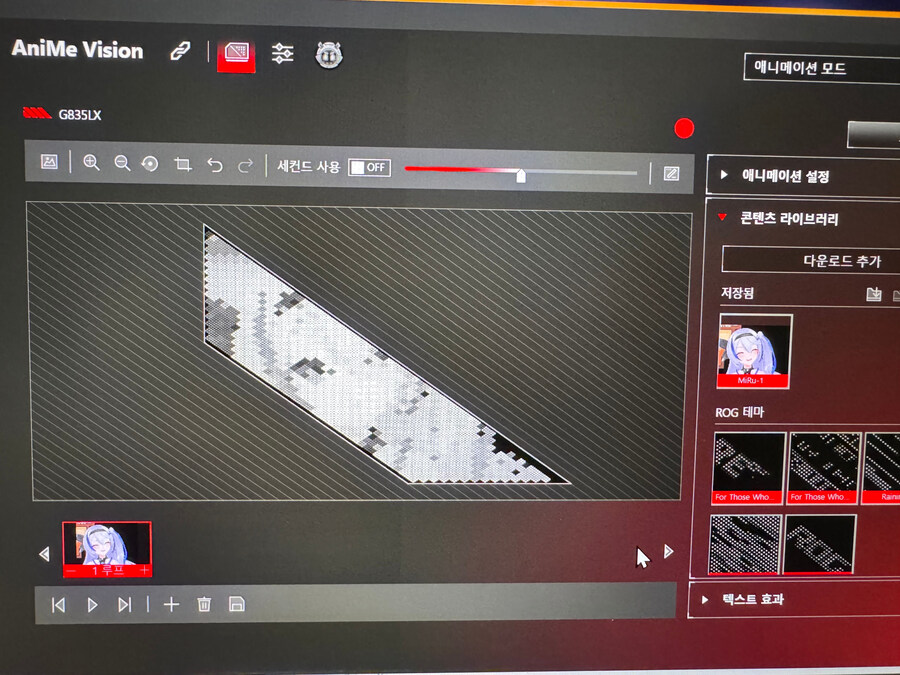The height and width of the screenshot is (675, 900).
Task: Increase loop count with plus on frame
Action: (x=144, y=570)
